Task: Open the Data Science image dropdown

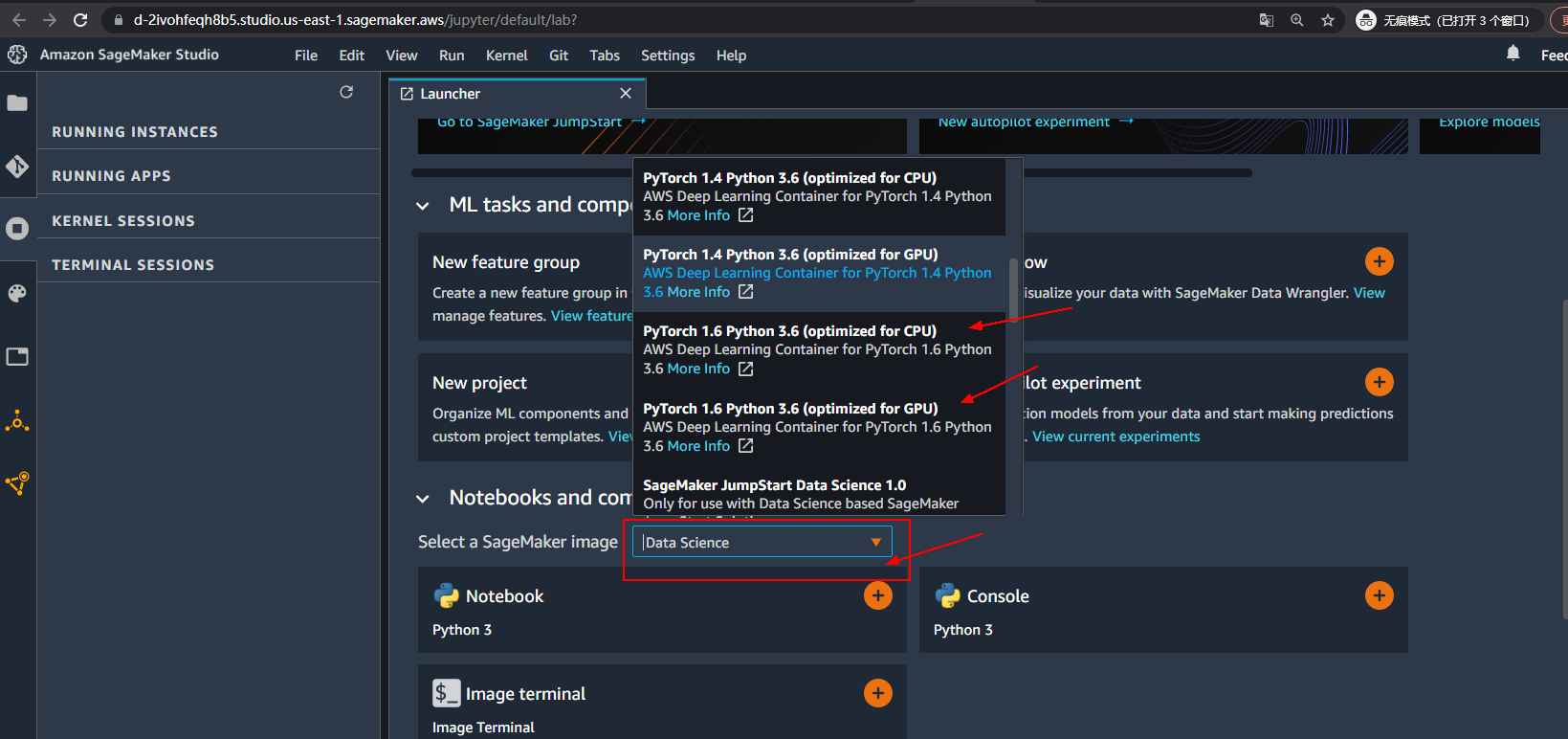Action: point(762,542)
